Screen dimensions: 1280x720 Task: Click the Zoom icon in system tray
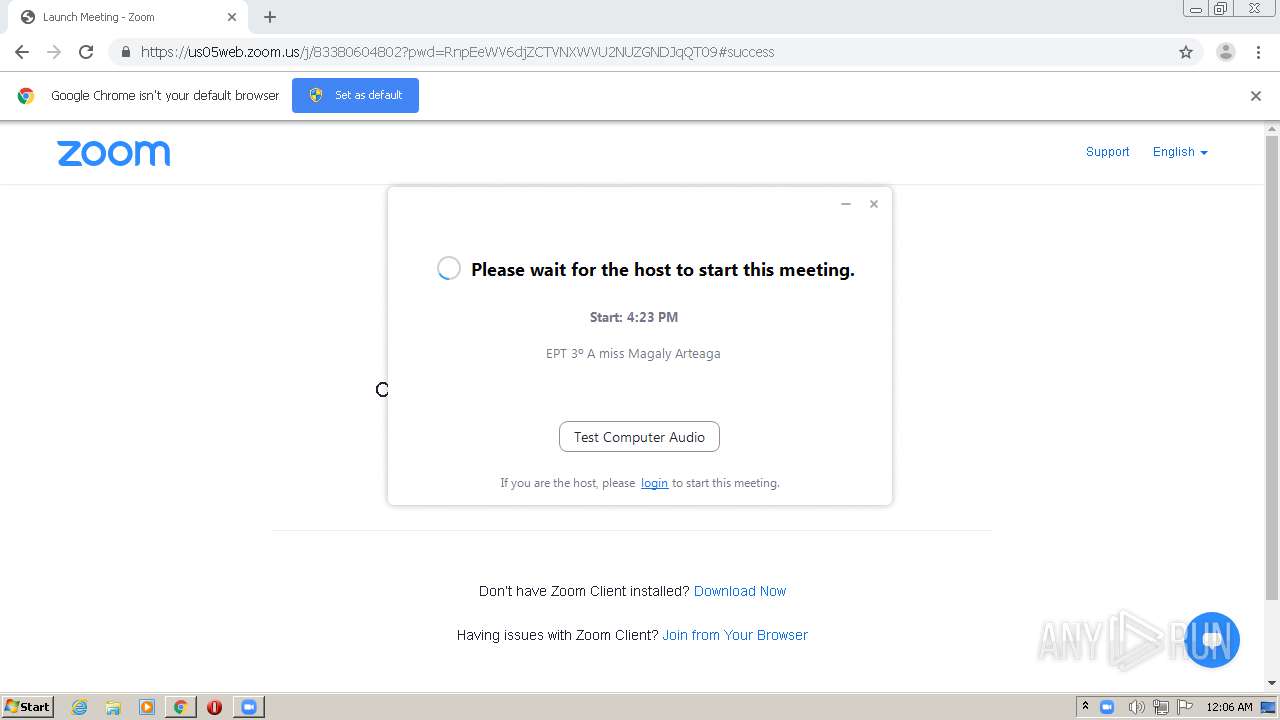click(1107, 707)
